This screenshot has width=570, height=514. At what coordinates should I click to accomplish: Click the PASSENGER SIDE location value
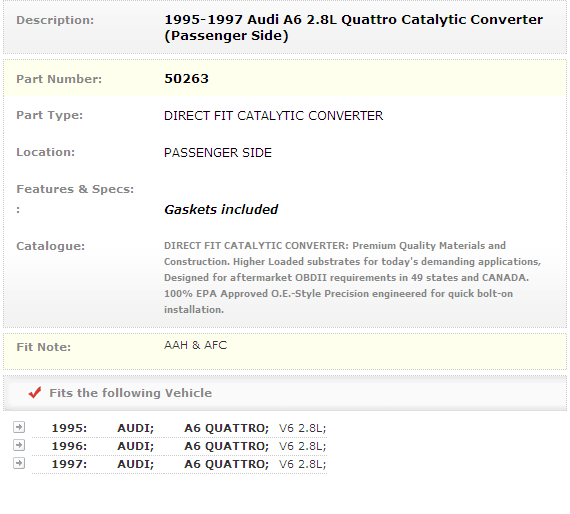pyautogui.click(x=218, y=153)
